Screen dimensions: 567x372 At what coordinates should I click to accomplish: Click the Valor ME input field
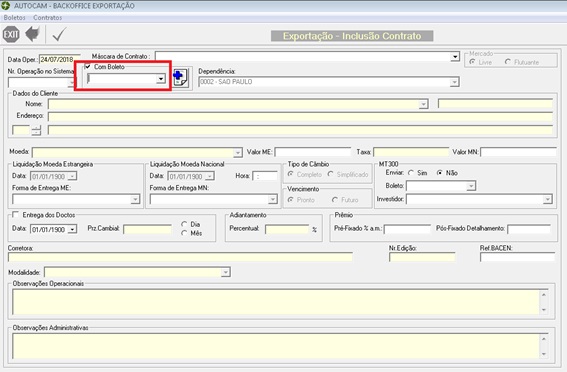coord(313,152)
